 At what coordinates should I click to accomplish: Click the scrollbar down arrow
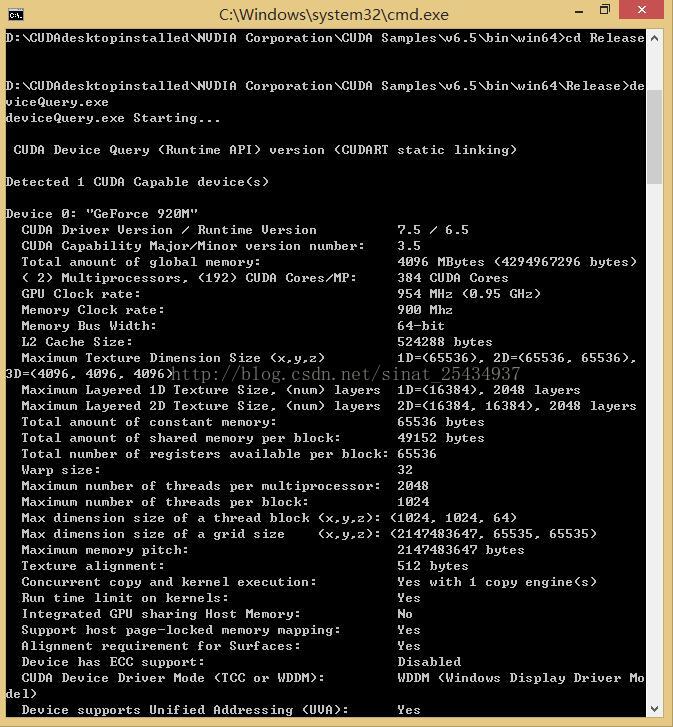pos(654,708)
